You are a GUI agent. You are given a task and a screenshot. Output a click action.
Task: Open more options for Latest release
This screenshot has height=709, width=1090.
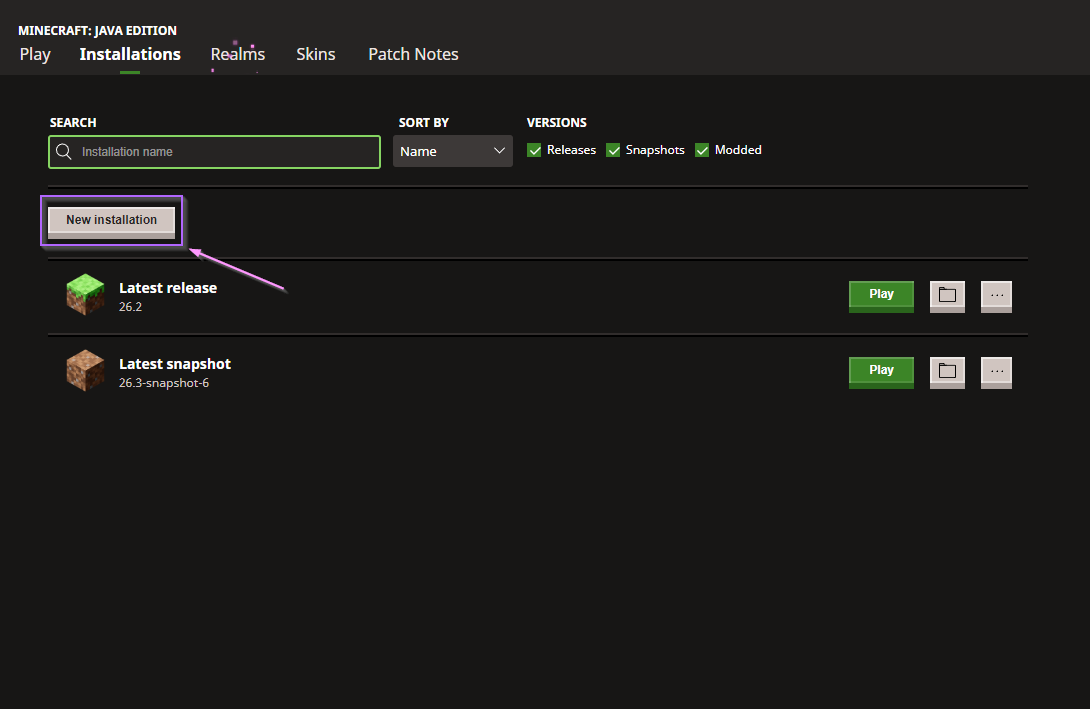[x=996, y=296]
